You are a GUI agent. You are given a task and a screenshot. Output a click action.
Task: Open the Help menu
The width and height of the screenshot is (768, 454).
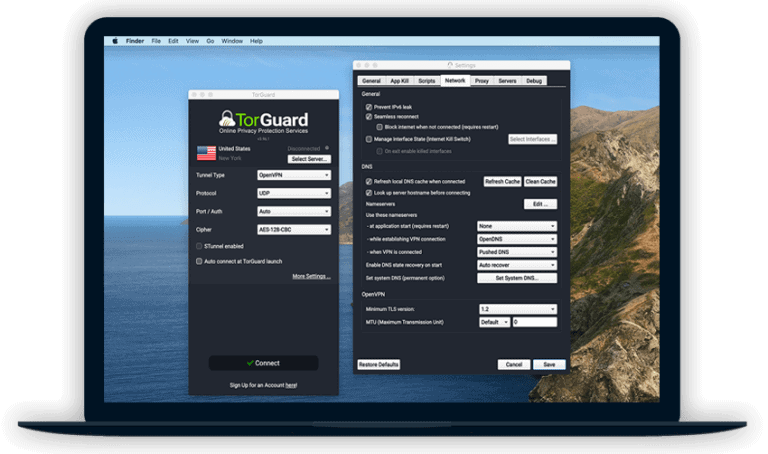(257, 41)
